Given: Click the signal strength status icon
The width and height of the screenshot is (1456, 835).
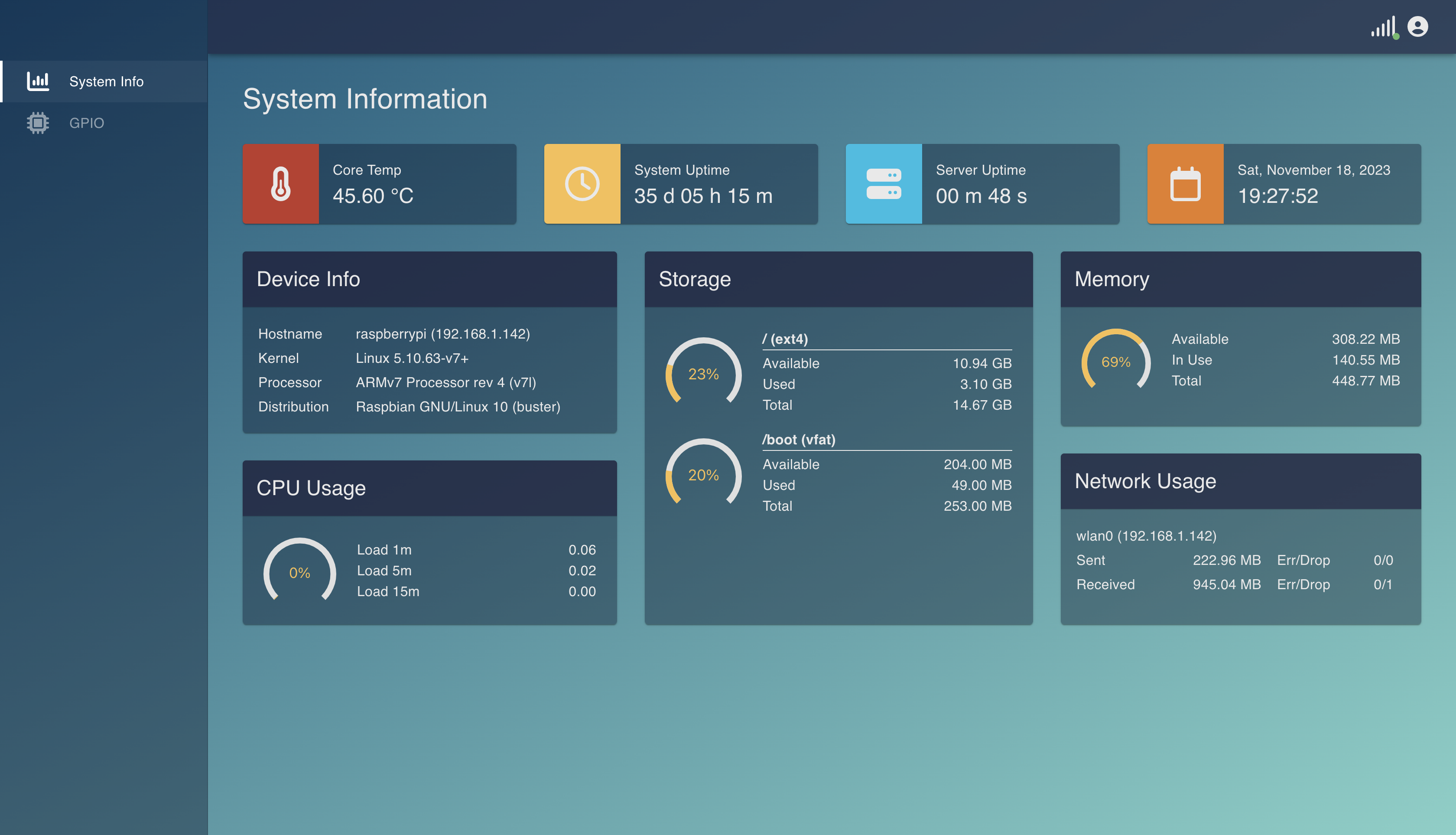Looking at the screenshot, I should click(x=1384, y=27).
